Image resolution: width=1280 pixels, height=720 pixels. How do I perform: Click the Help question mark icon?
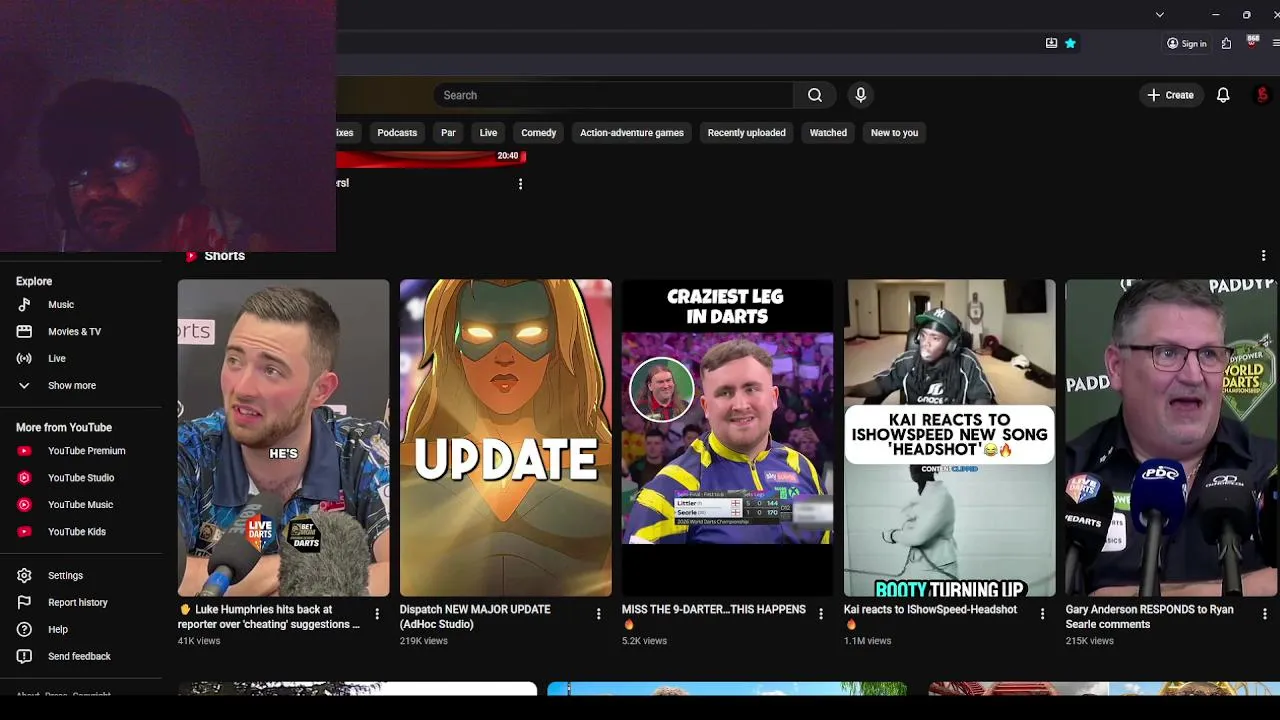(x=24, y=630)
